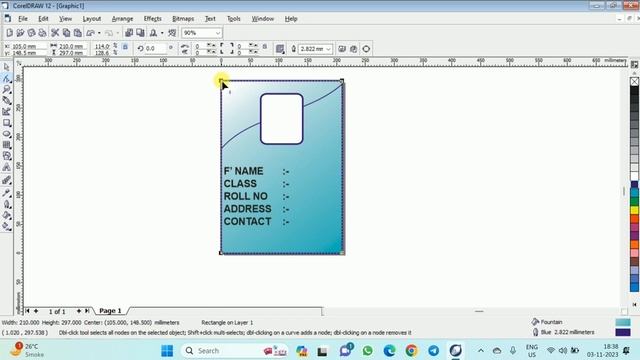The width and height of the screenshot is (640, 360).
Task: Select the Outline tool in toolbox
Action: pos(7,204)
